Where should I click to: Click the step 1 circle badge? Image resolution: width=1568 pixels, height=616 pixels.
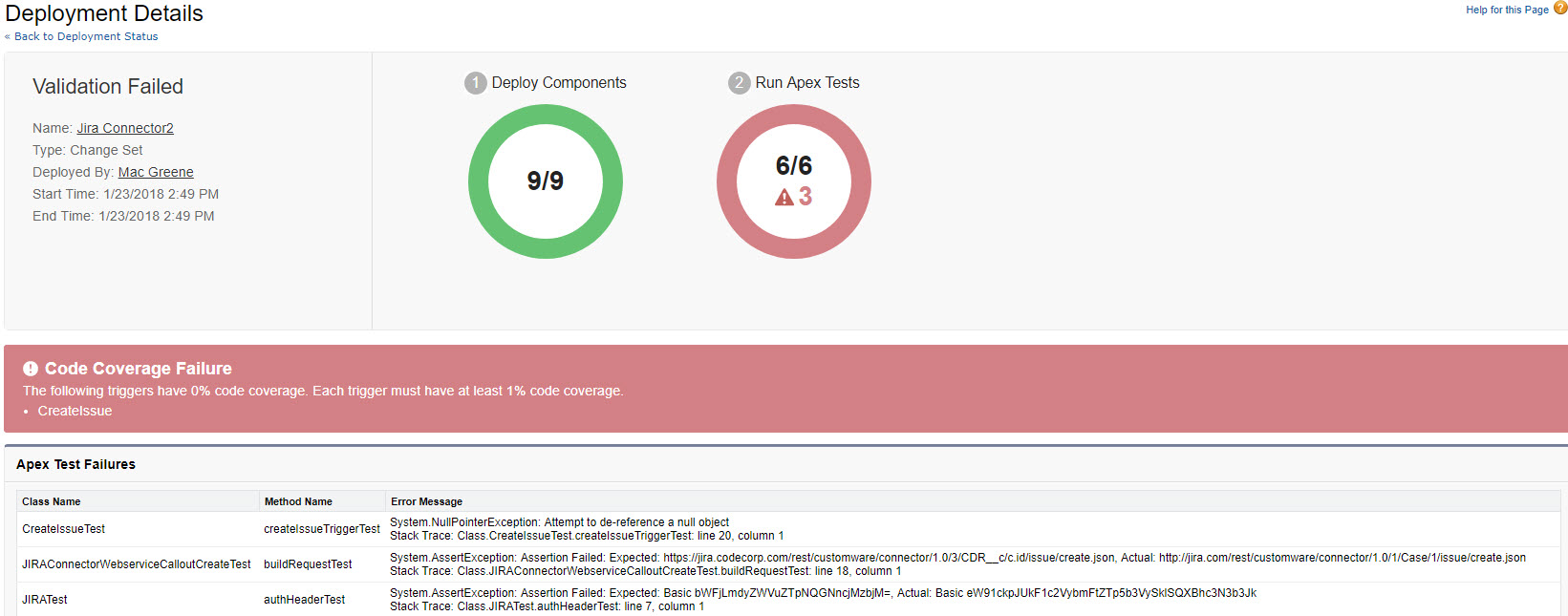(x=476, y=83)
